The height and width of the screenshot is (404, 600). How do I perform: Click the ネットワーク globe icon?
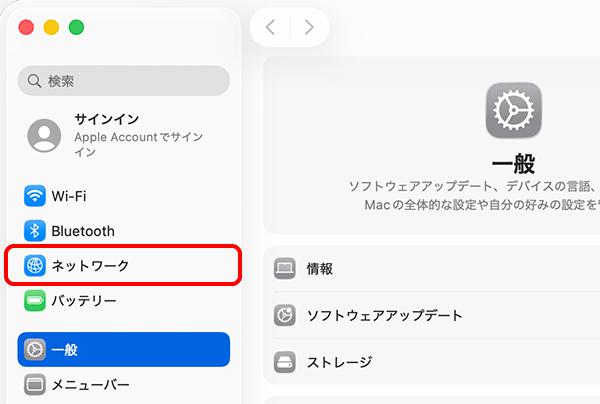[36, 266]
